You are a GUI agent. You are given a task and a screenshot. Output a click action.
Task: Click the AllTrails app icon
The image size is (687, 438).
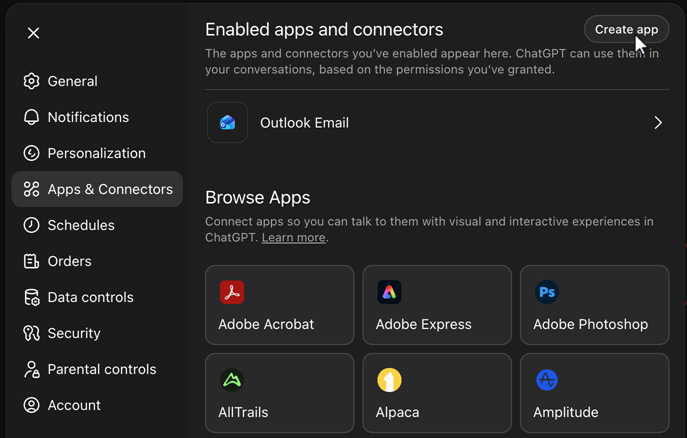click(232, 380)
